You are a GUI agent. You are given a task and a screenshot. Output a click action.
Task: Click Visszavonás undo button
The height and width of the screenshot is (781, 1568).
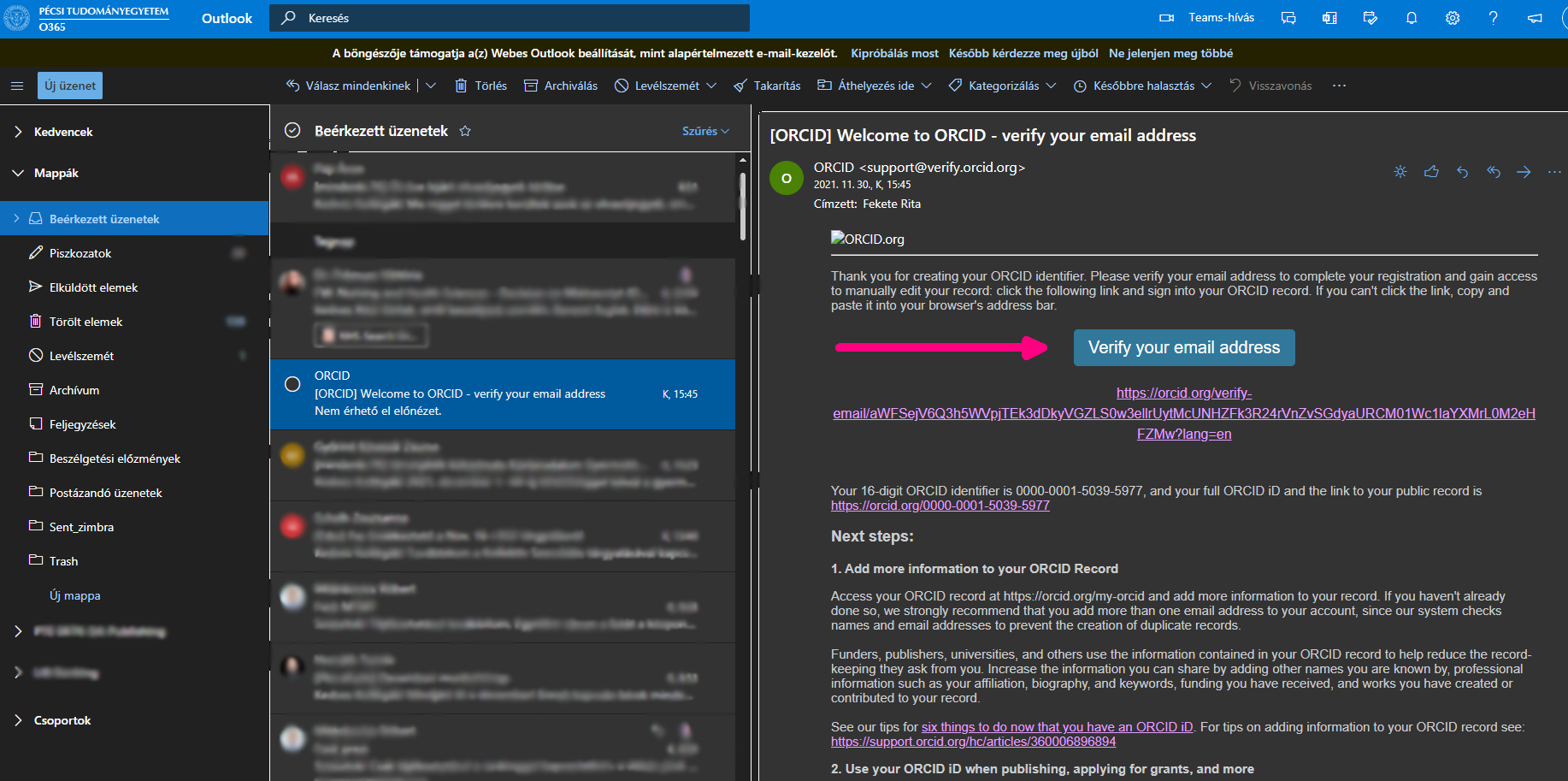coord(1270,86)
